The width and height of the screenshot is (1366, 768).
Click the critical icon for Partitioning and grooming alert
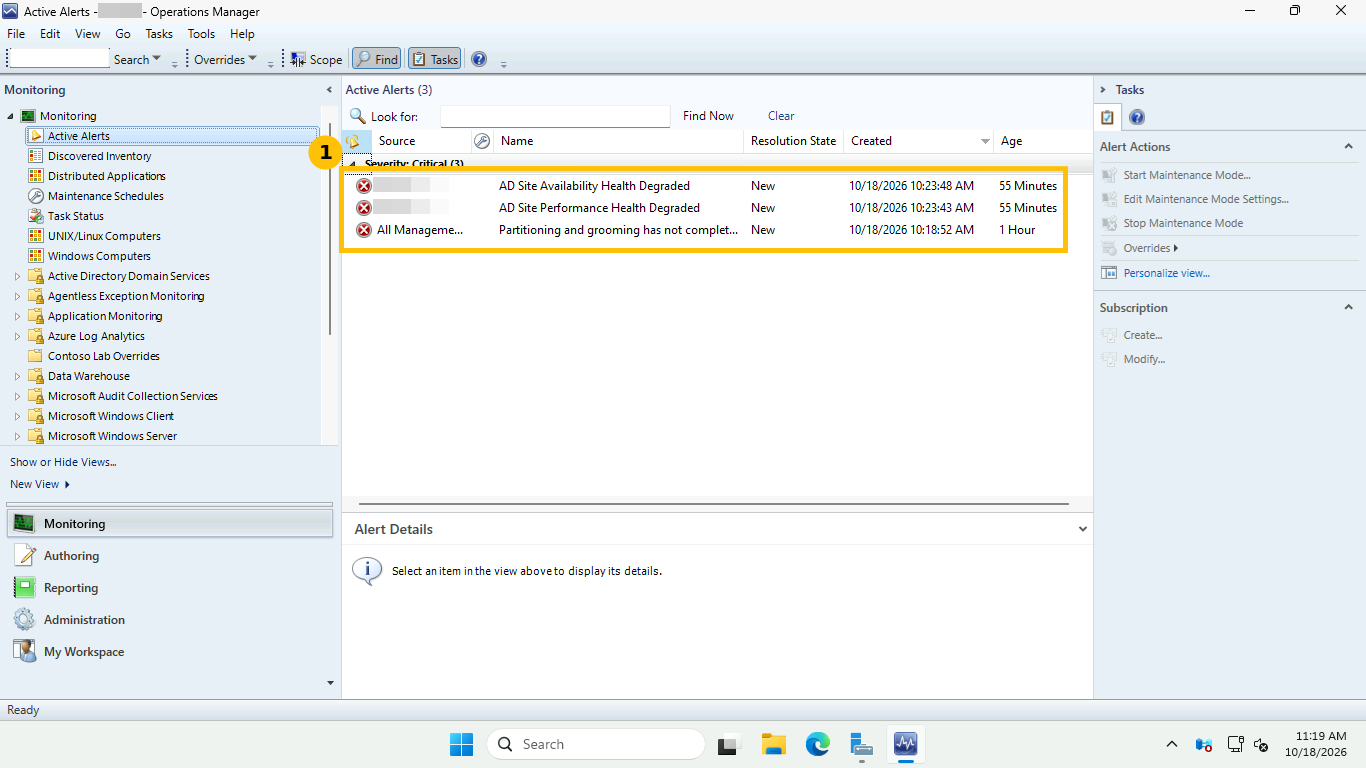[364, 230]
